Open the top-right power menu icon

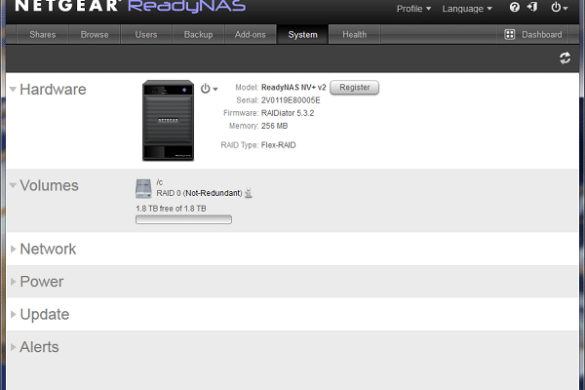coord(559,7)
